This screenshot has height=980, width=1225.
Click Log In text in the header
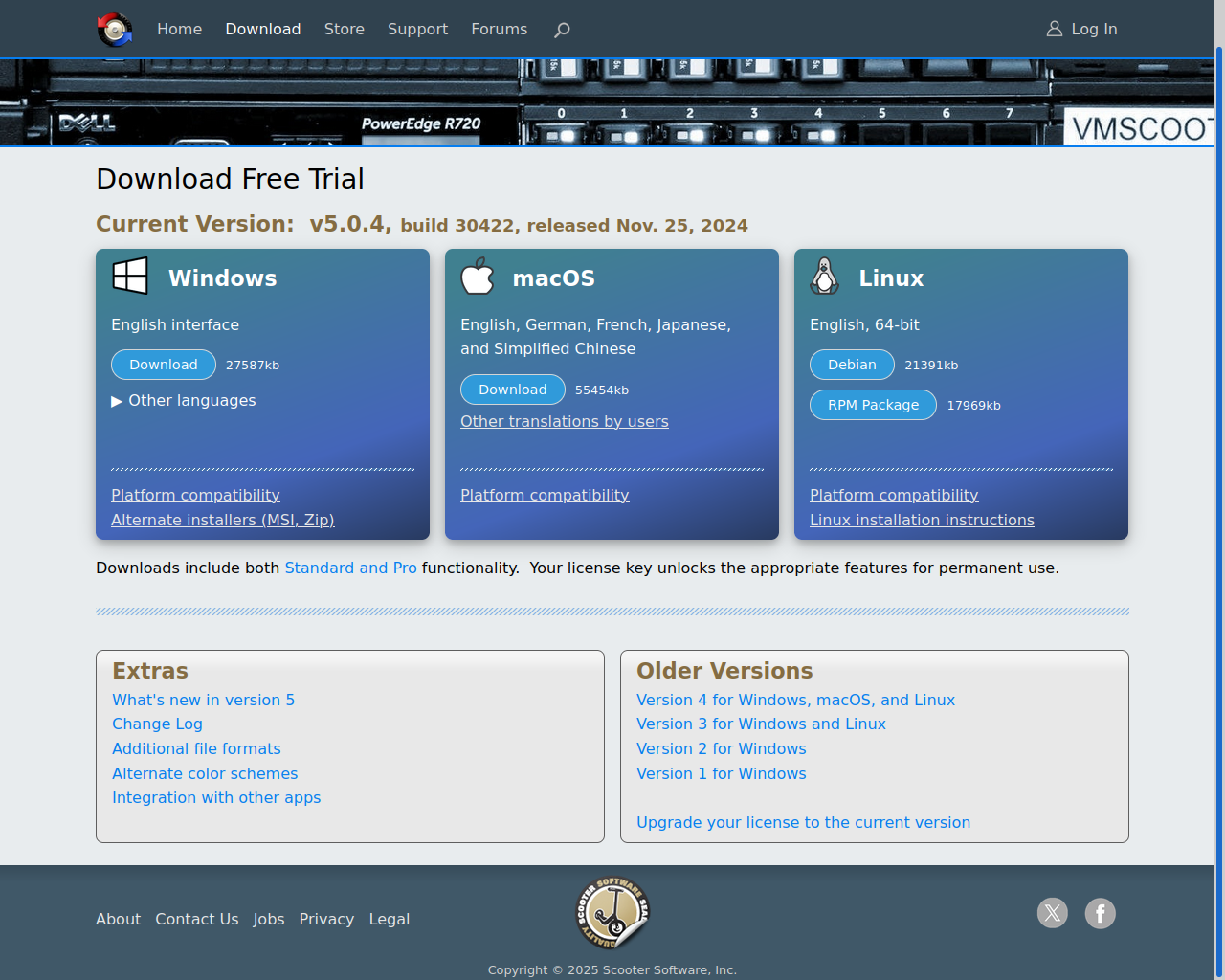click(1095, 29)
